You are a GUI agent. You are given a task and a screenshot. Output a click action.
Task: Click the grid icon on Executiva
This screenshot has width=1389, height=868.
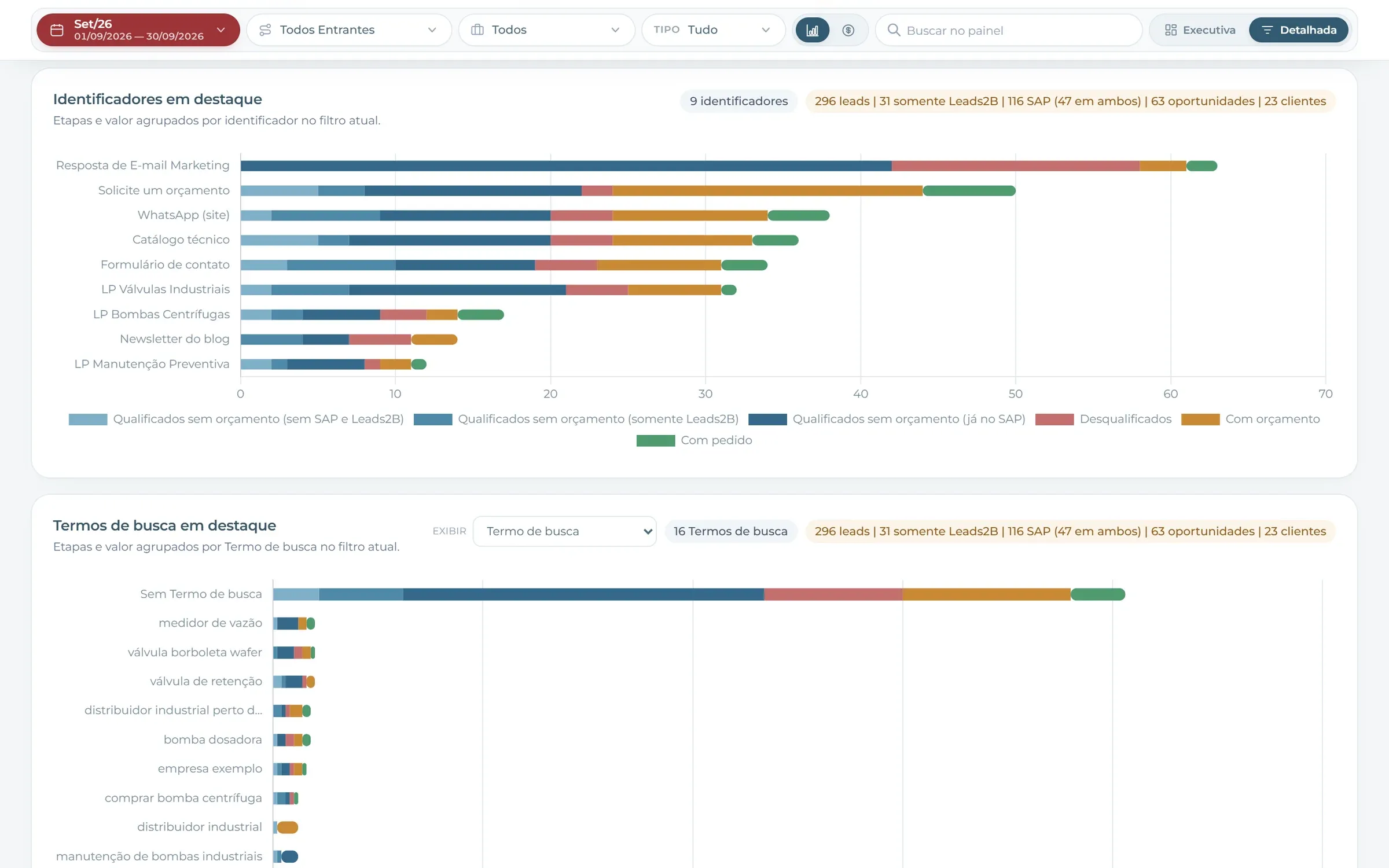coord(1171,30)
